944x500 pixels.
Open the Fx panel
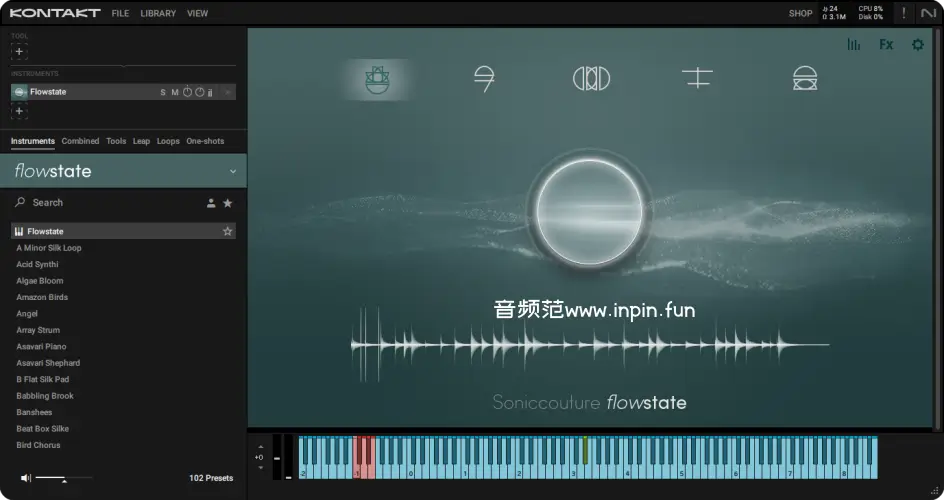pyautogui.click(x=886, y=45)
